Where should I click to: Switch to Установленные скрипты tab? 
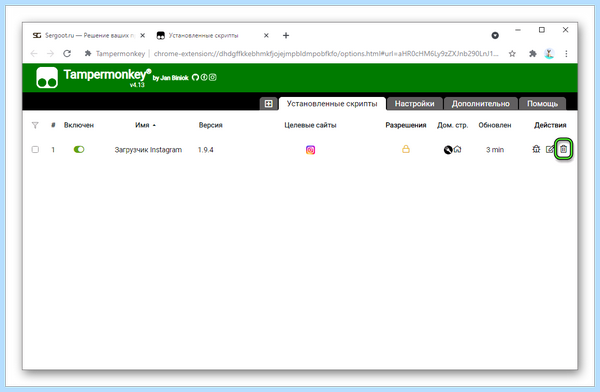click(332, 103)
